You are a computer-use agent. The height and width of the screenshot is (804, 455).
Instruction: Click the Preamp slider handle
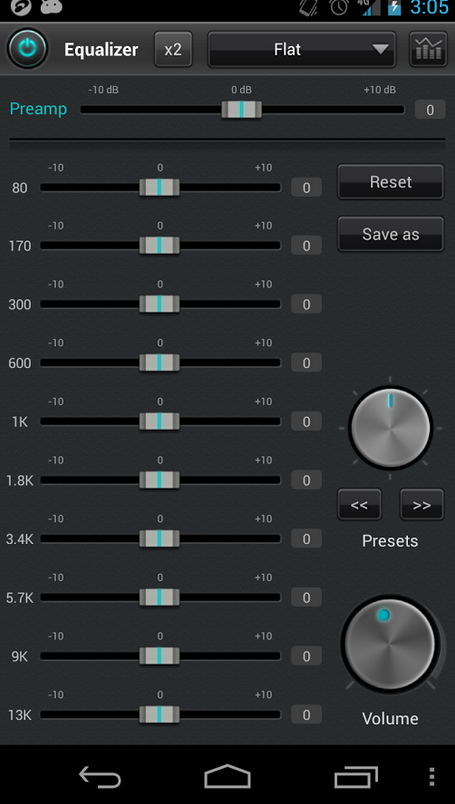point(242,109)
